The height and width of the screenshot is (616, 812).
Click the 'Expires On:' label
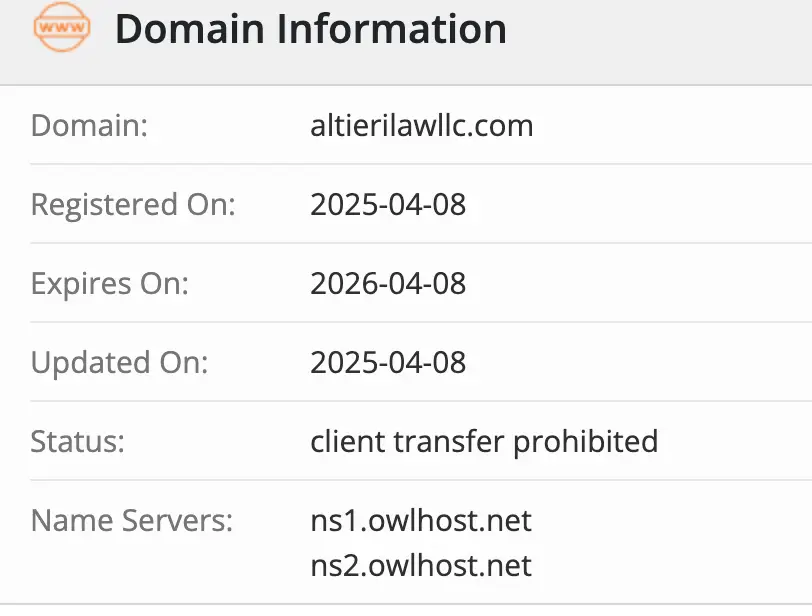coord(110,283)
